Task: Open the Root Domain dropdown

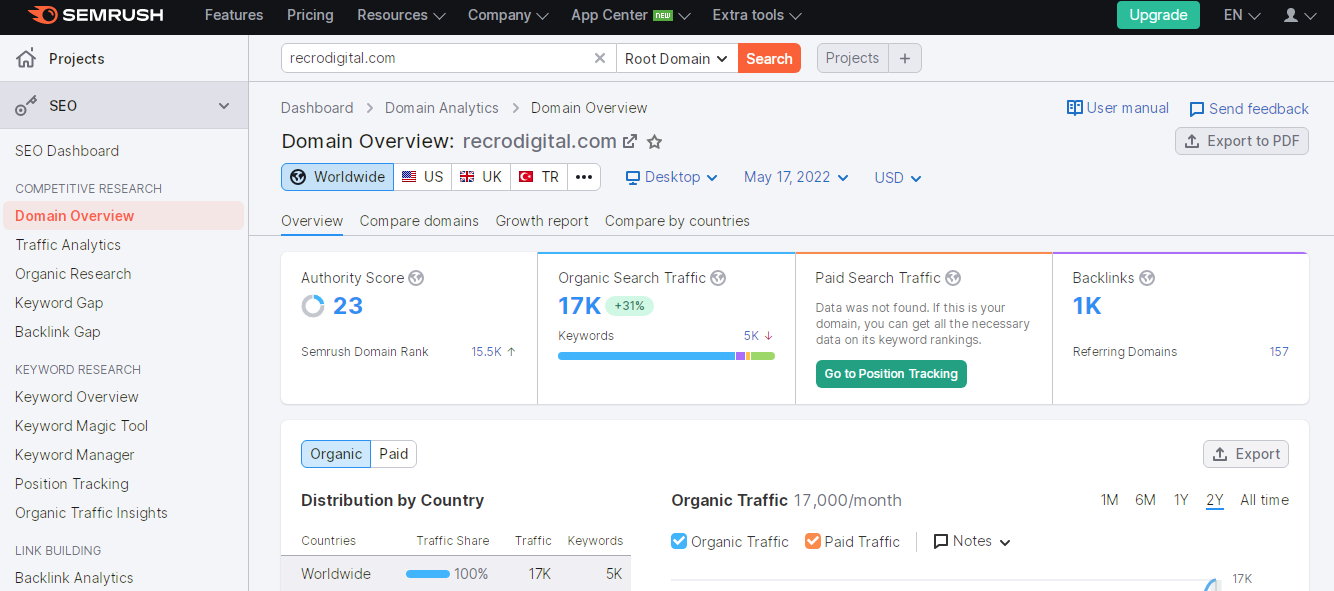Action: point(677,58)
